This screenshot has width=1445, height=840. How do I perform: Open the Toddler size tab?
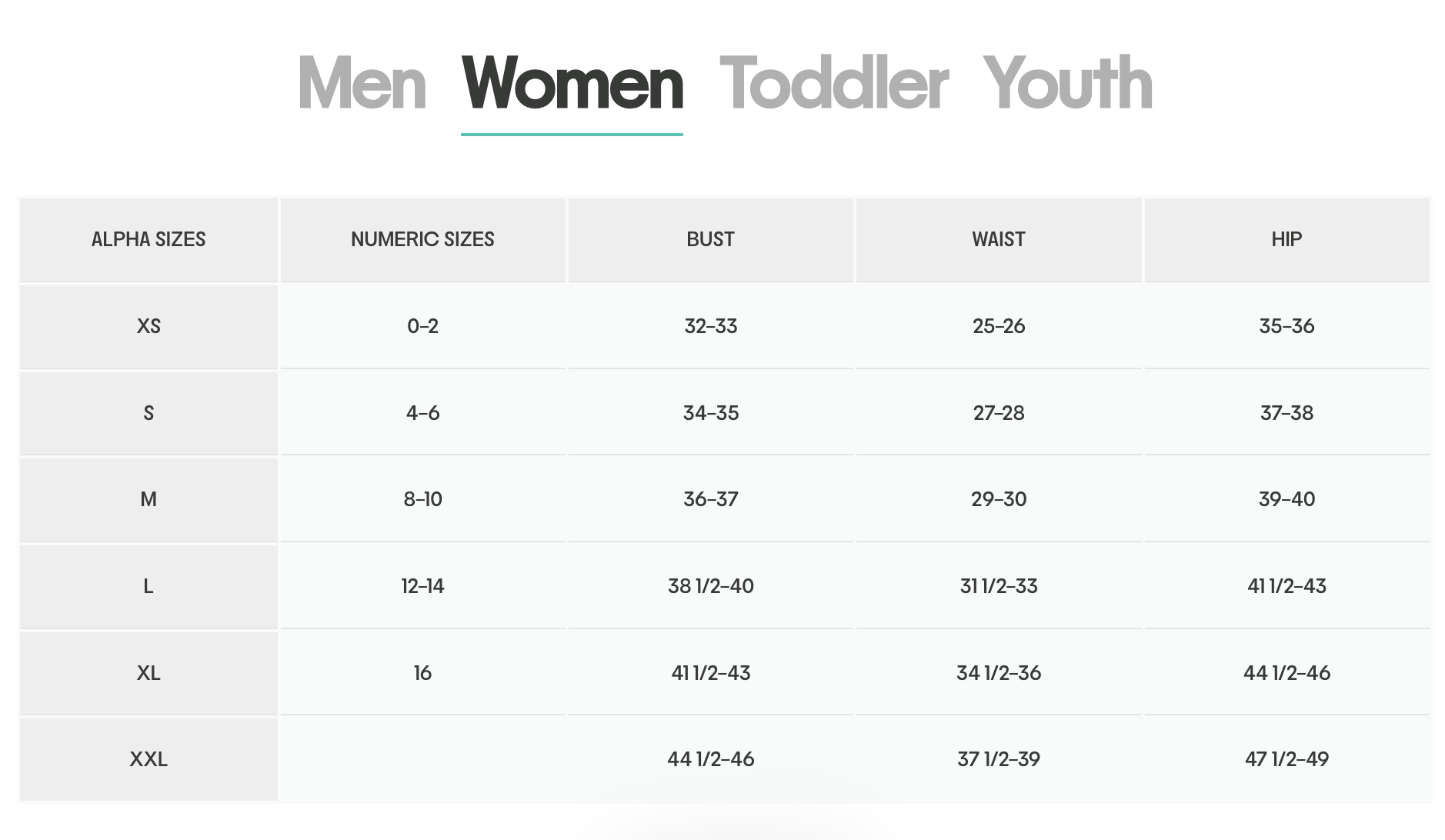pyautogui.click(x=833, y=84)
